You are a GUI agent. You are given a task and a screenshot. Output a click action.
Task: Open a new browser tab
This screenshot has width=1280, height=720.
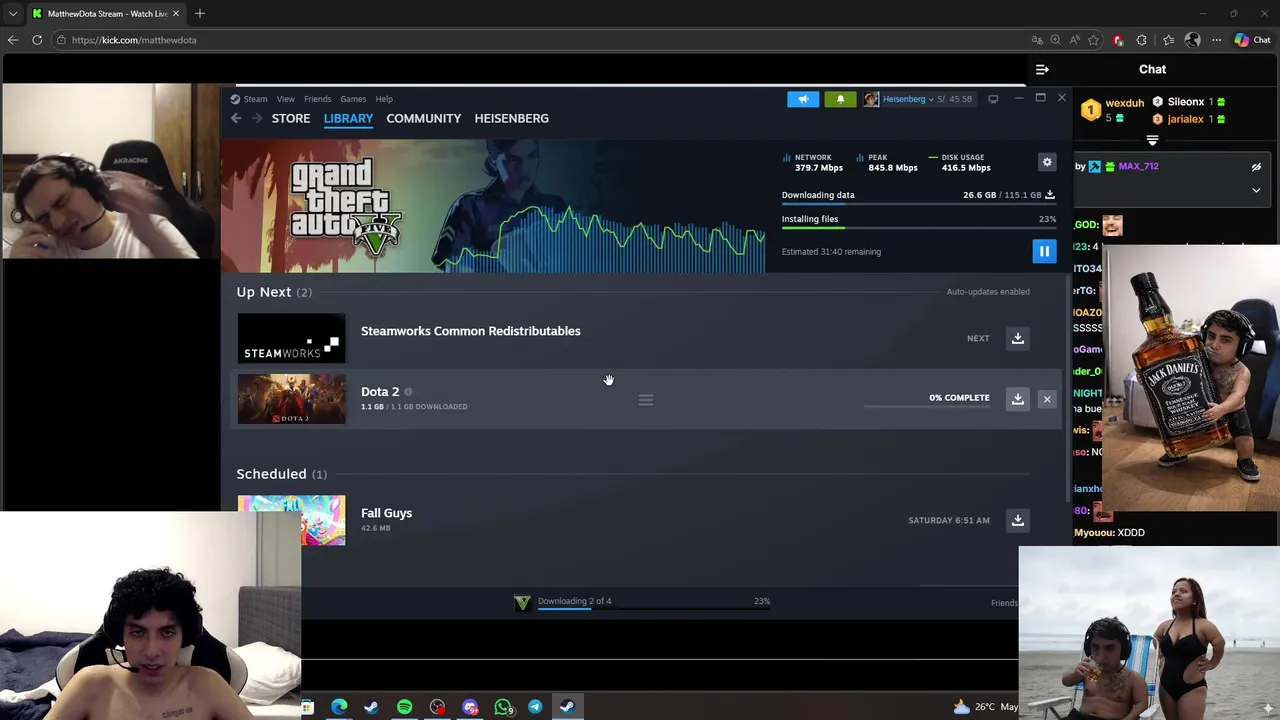point(200,13)
